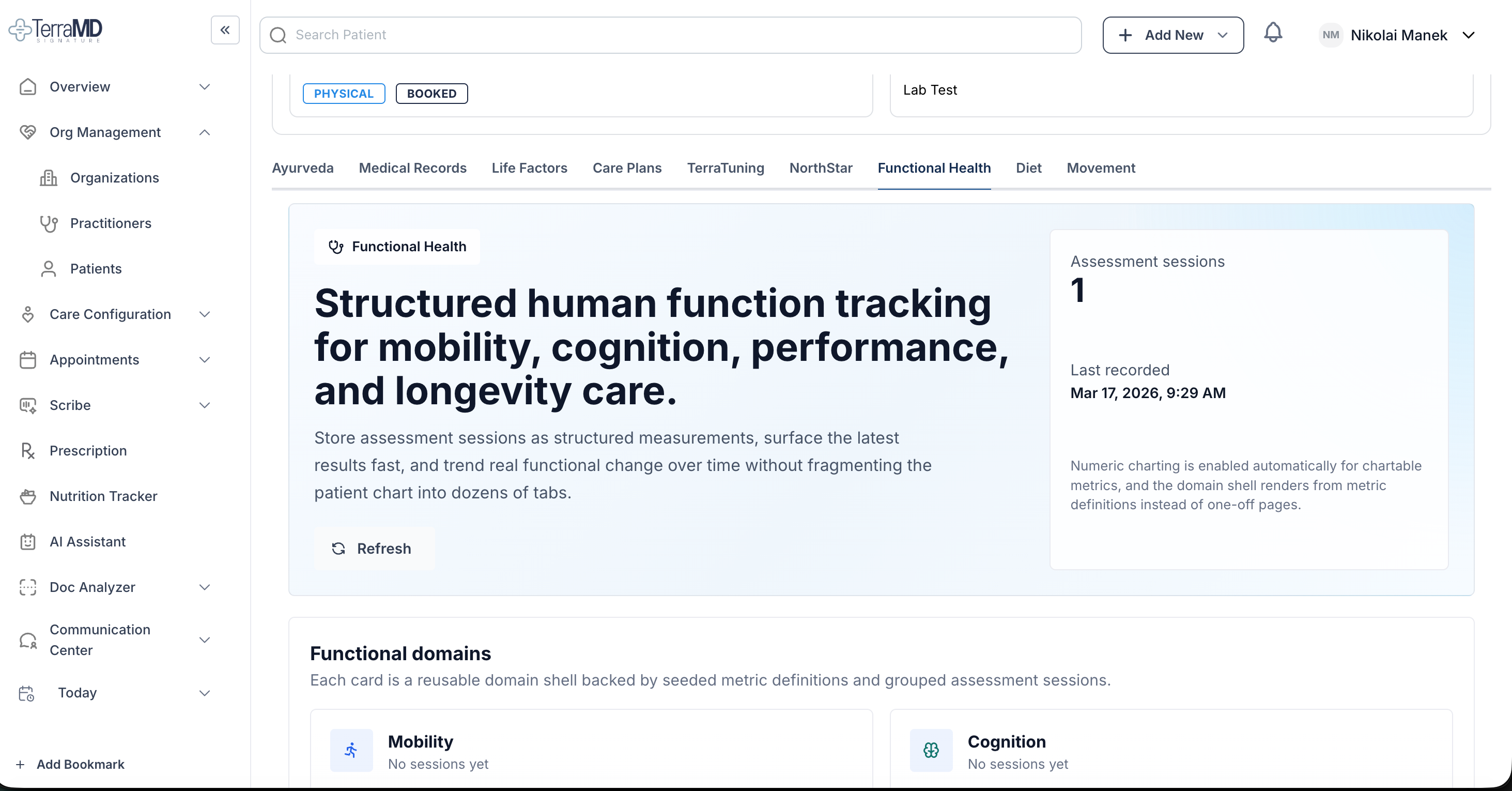This screenshot has width=1512, height=791.
Task: Expand the Appointments sidebar section
Action: (94, 359)
